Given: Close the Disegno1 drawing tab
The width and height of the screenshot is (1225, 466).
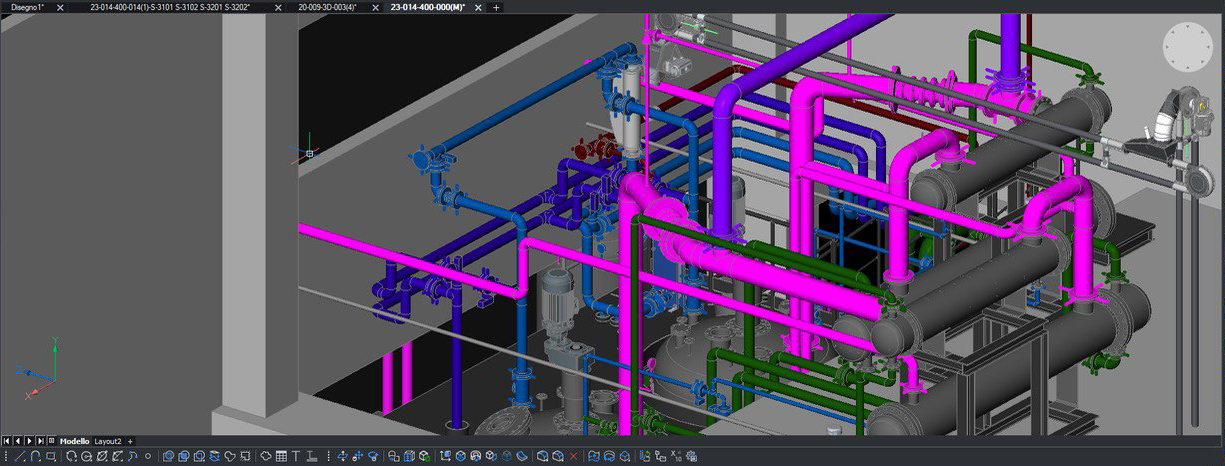Looking at the screenshot, I should 60,7.
